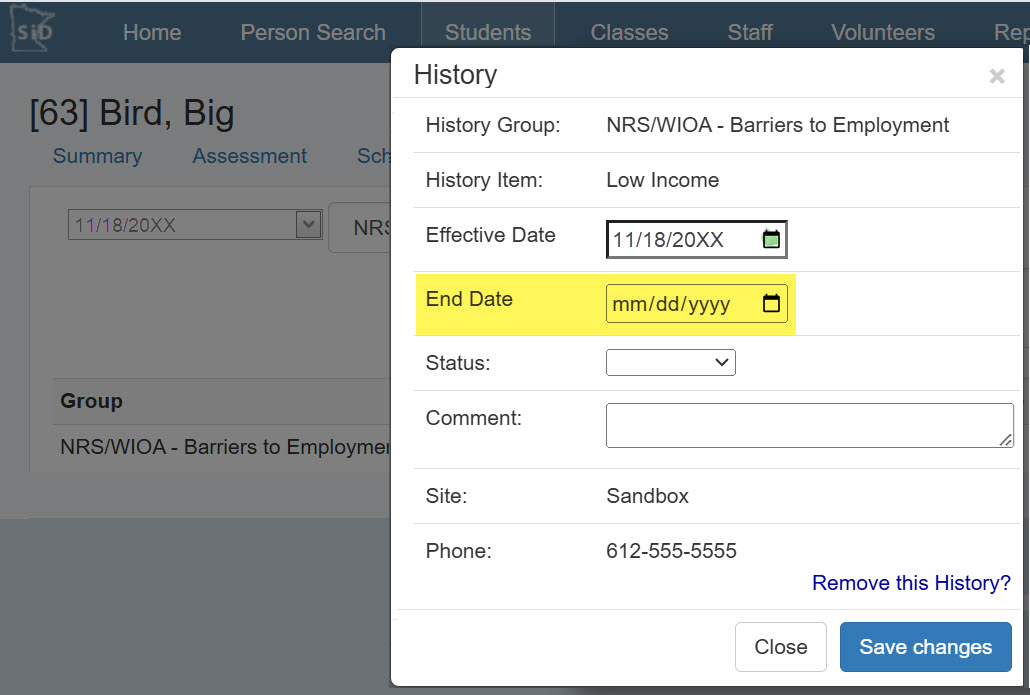Dismiss the History dialog with the X

pos(997,75)
